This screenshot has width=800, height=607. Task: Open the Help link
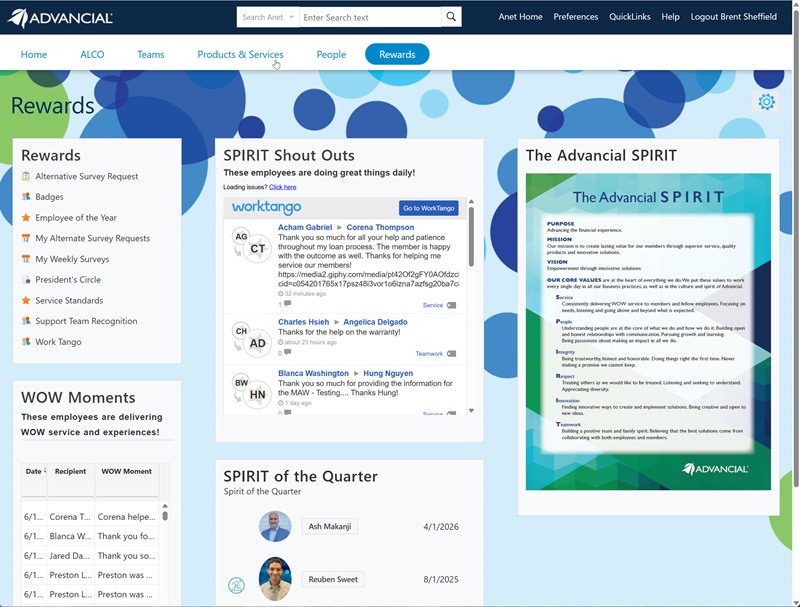tap(670, 16)
